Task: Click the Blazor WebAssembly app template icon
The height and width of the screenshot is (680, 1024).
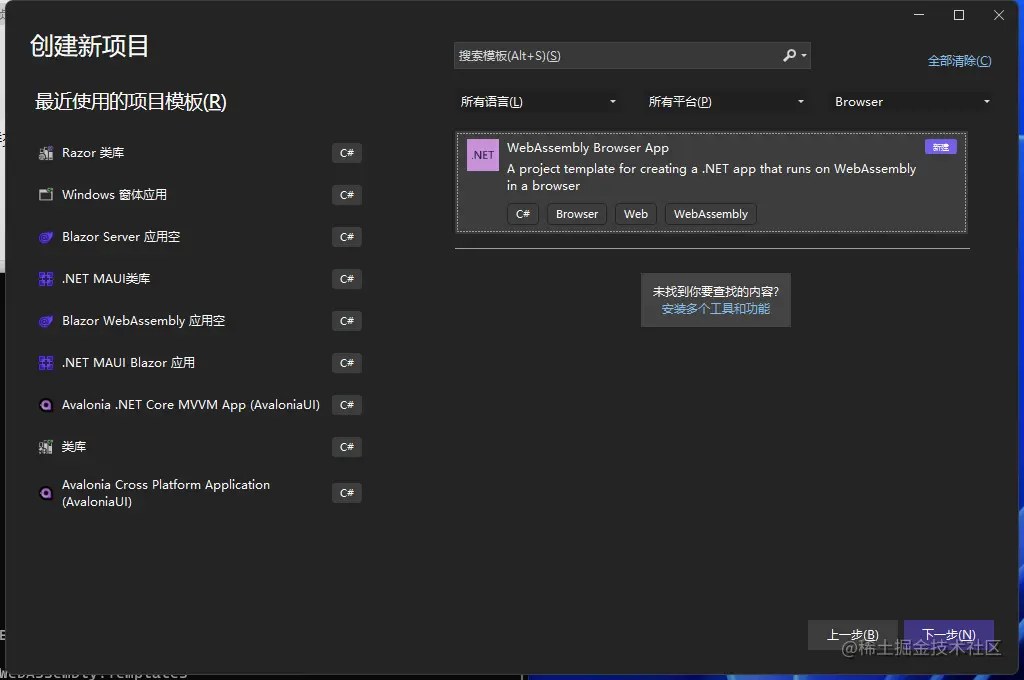Action: 46,321
